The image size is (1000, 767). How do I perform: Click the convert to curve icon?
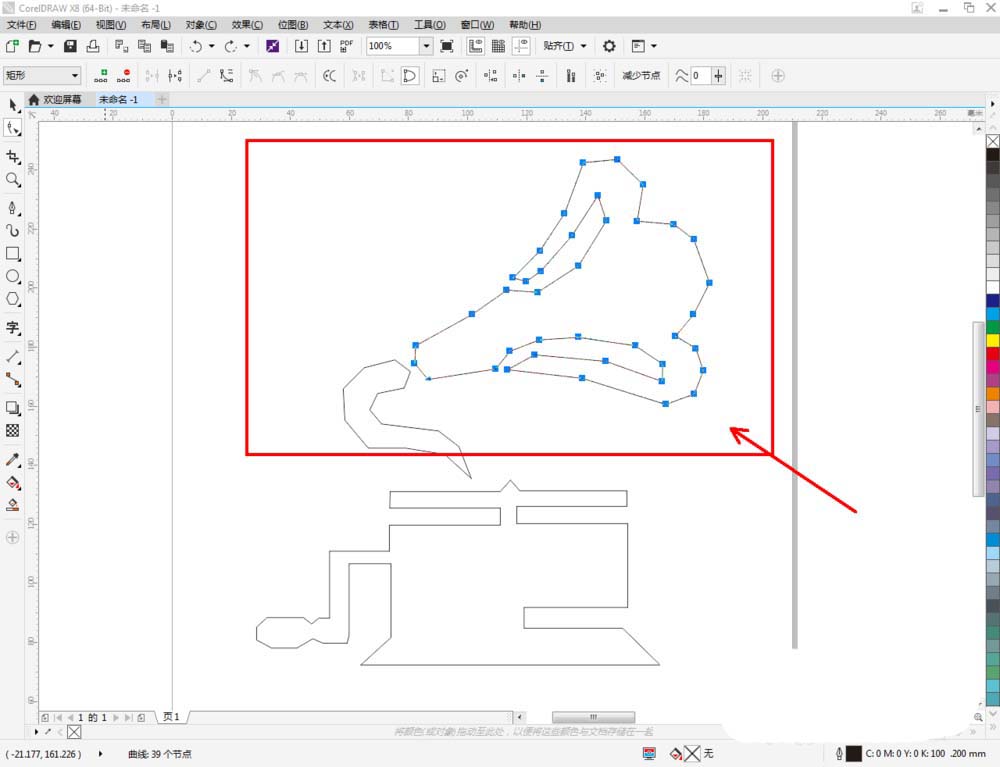click(226, 76)
